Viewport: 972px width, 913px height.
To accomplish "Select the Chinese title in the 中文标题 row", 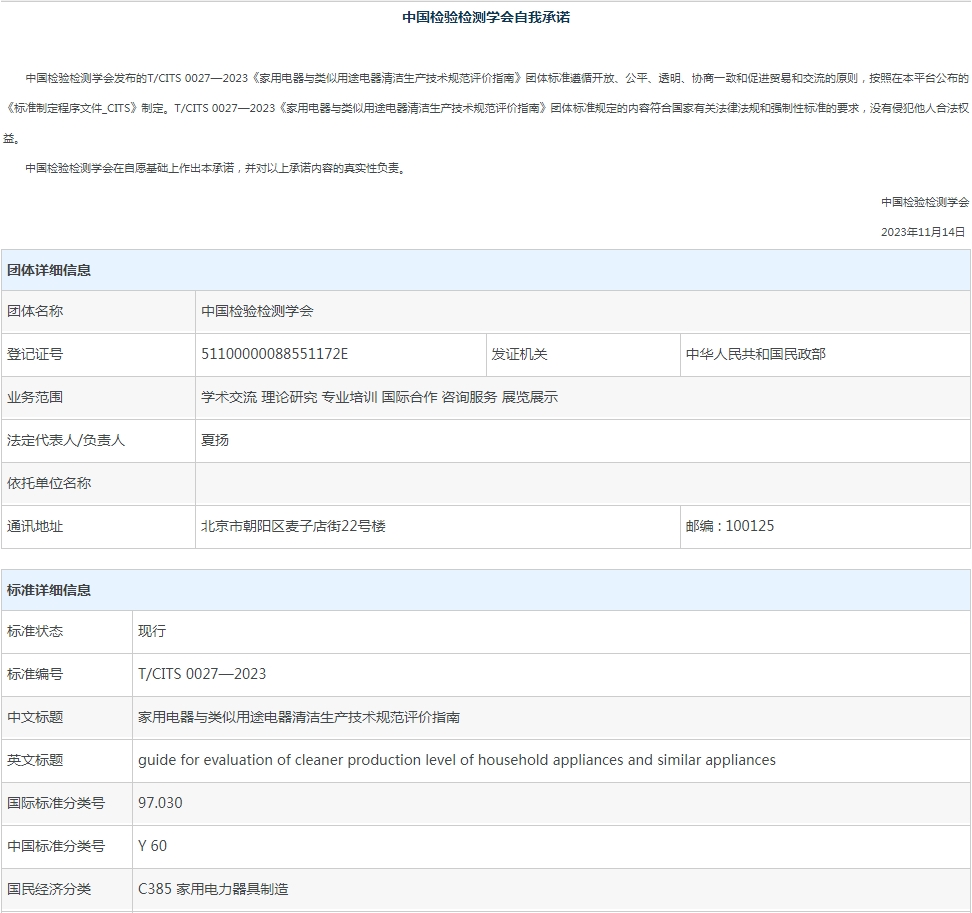I will [x=299, y=717].
